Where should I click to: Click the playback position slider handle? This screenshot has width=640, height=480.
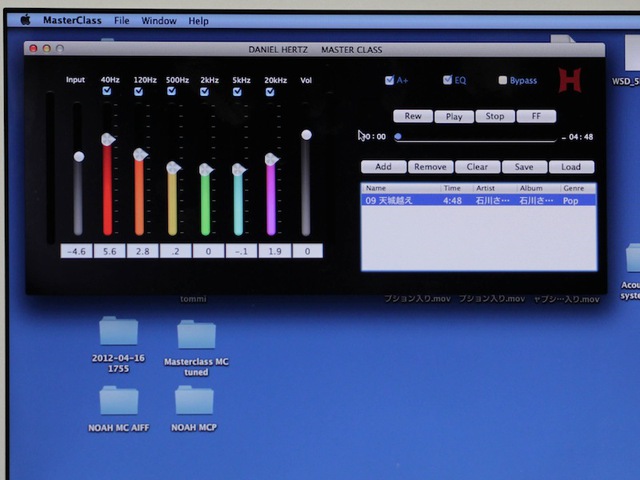pos(398,136)
